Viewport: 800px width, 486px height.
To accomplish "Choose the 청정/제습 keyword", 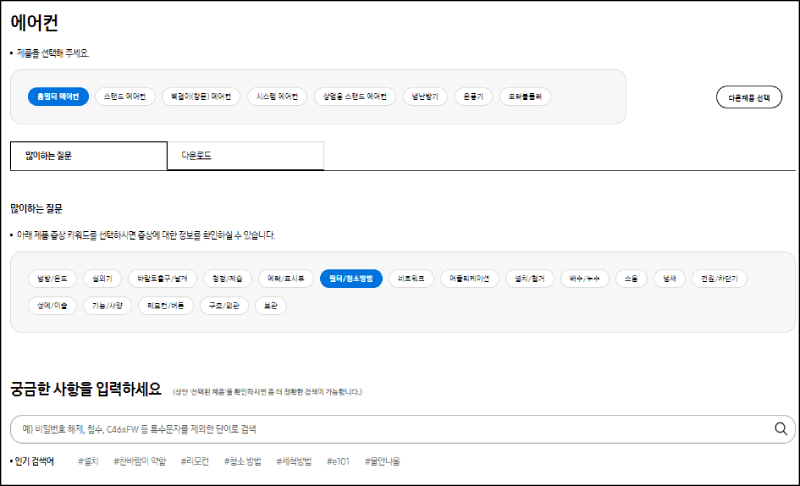I will coord(227,278).
